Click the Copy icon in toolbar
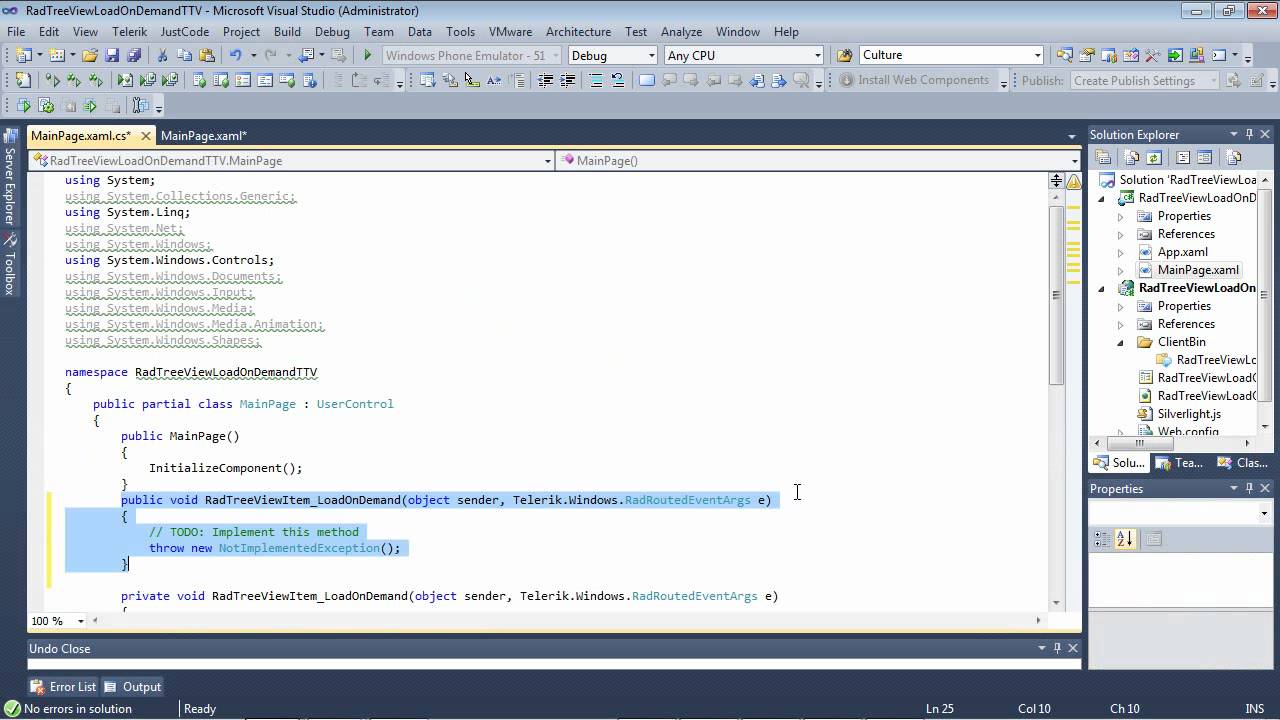Viewport: 1280px width, 720px height. (x=185, y=55)
